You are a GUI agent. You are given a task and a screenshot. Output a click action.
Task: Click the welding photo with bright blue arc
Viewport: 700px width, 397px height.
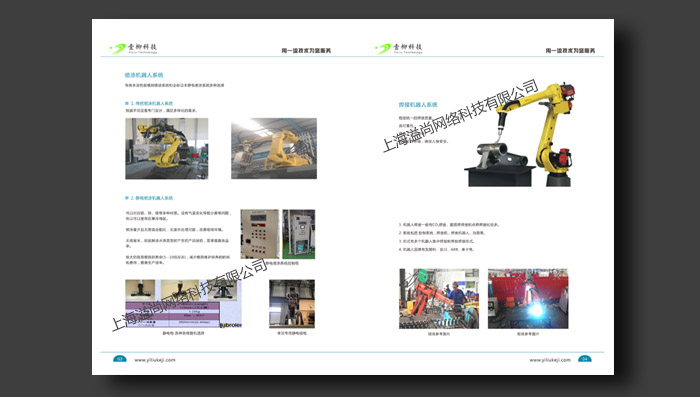[x=528, y=299]
